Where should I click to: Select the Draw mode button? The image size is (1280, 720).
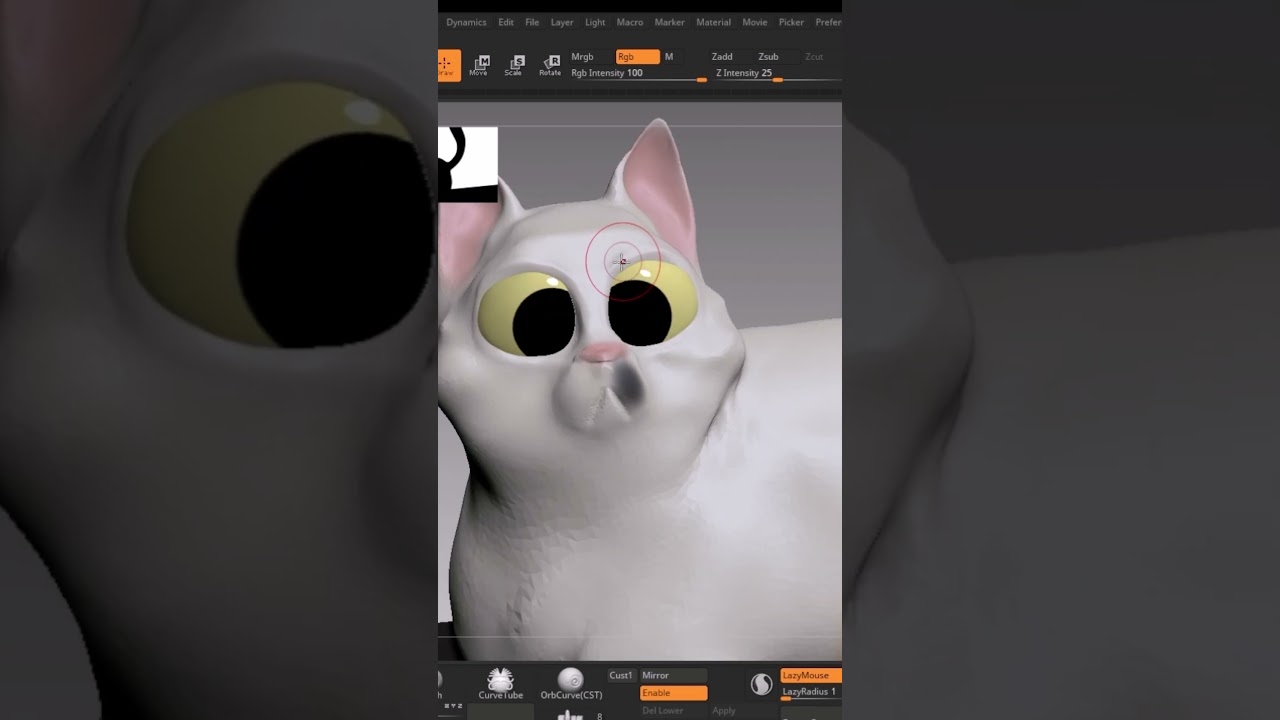pos(448,65)
